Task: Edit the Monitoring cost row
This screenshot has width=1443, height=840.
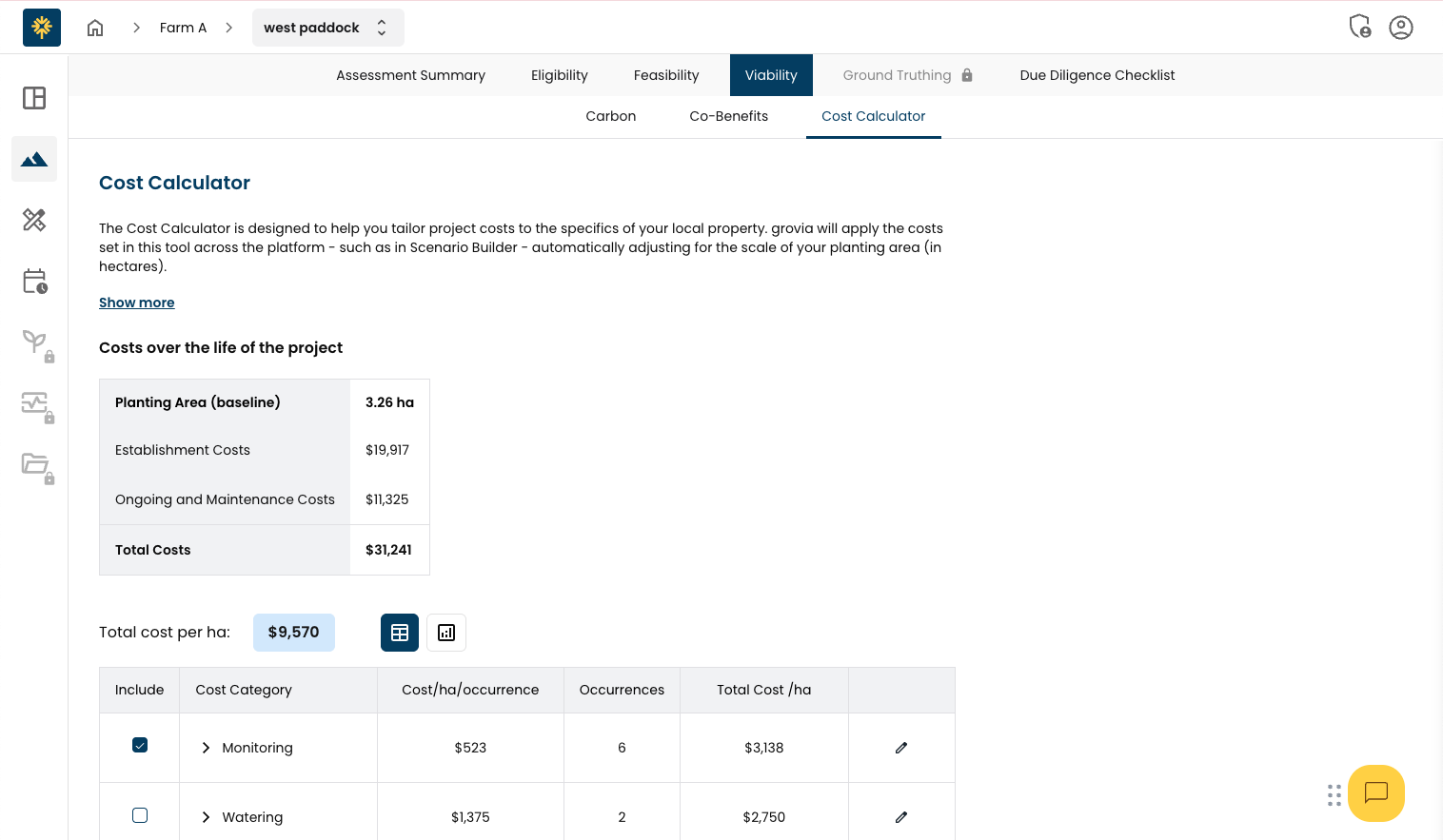Action: click(x=901, y=748)
